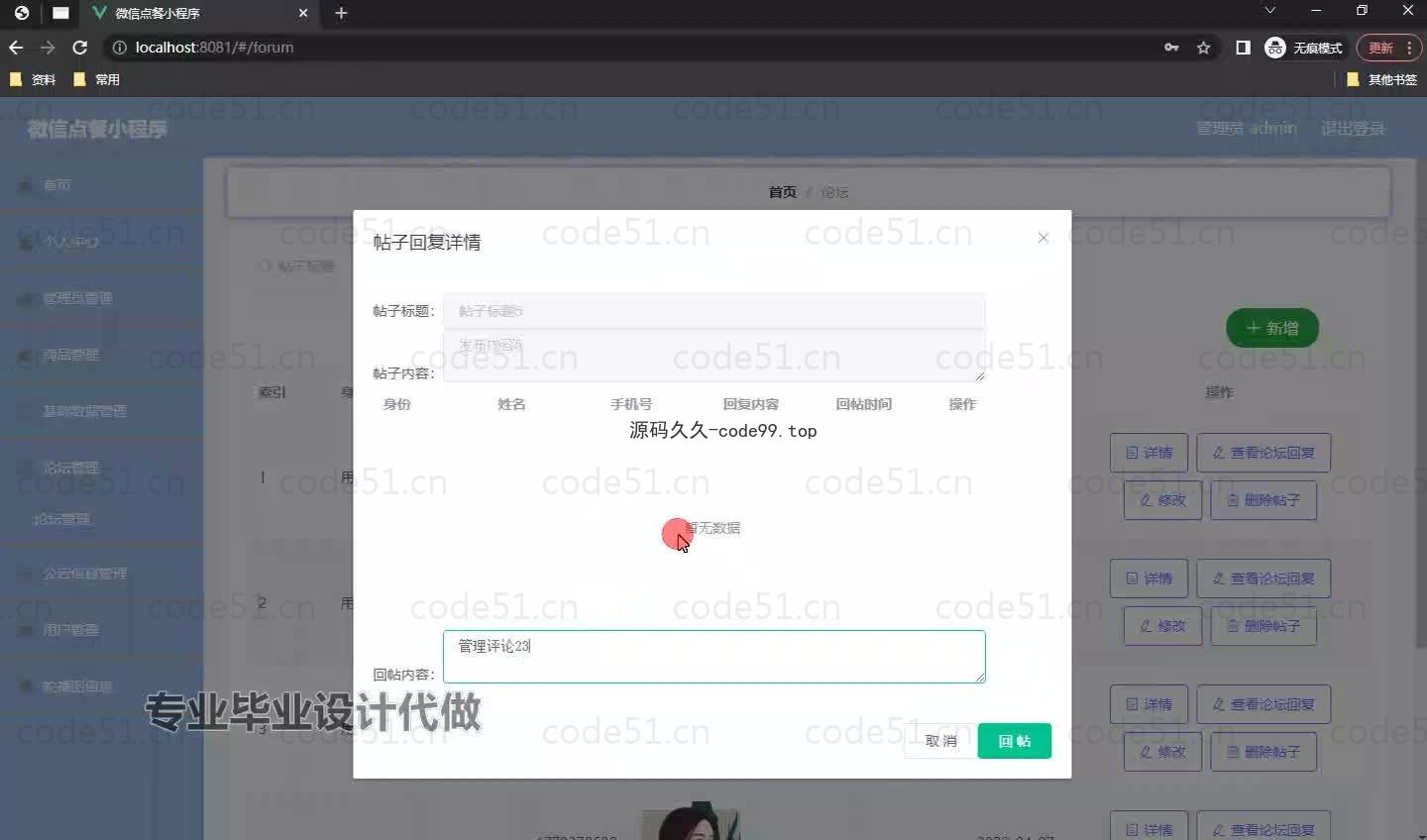Close the 帖子回复详情 dialog with X
The height and width of the screenshot is (840, 1427).
click(1043, 238)
